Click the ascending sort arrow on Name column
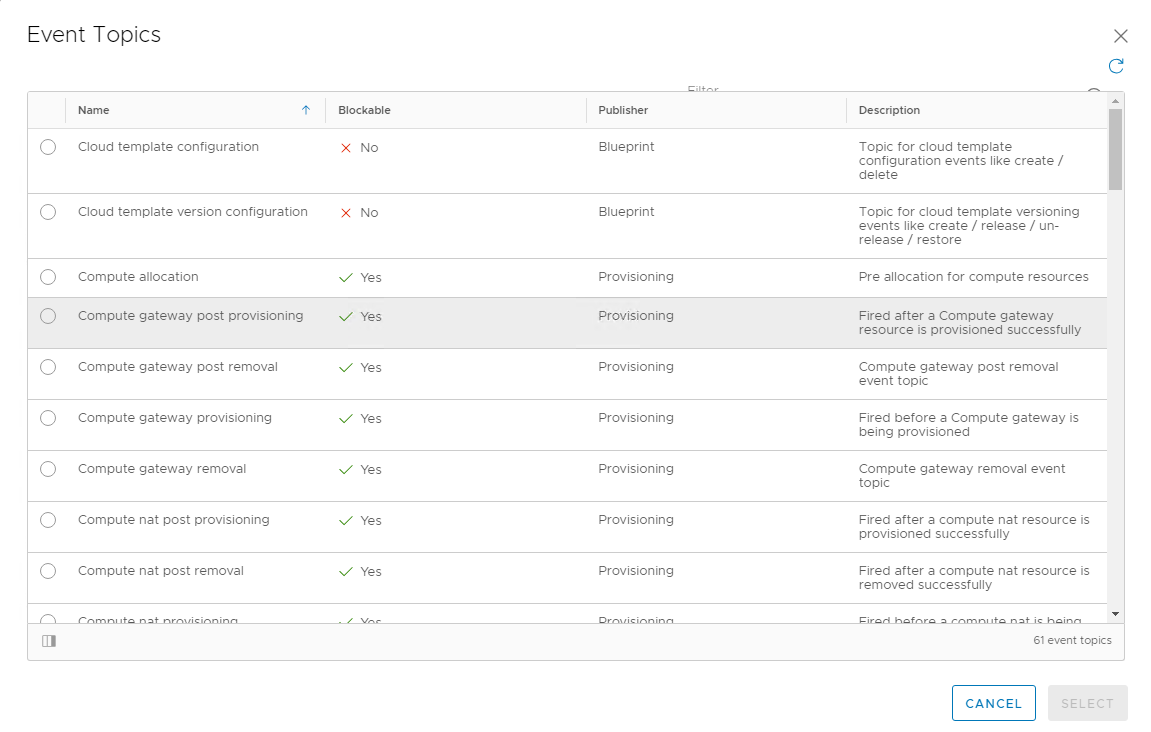 (307, 110)
